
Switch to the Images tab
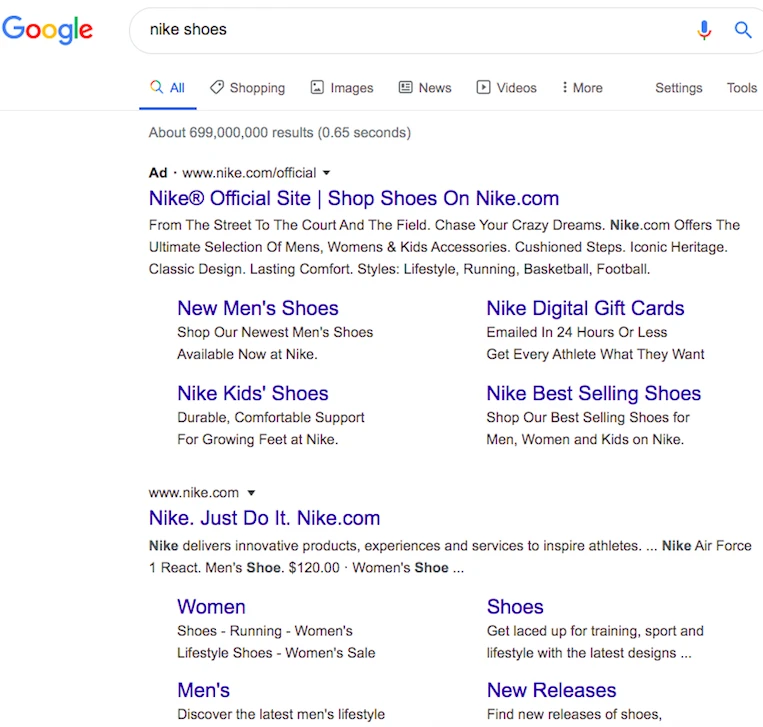pyautogui.click(x=342, y=88)
